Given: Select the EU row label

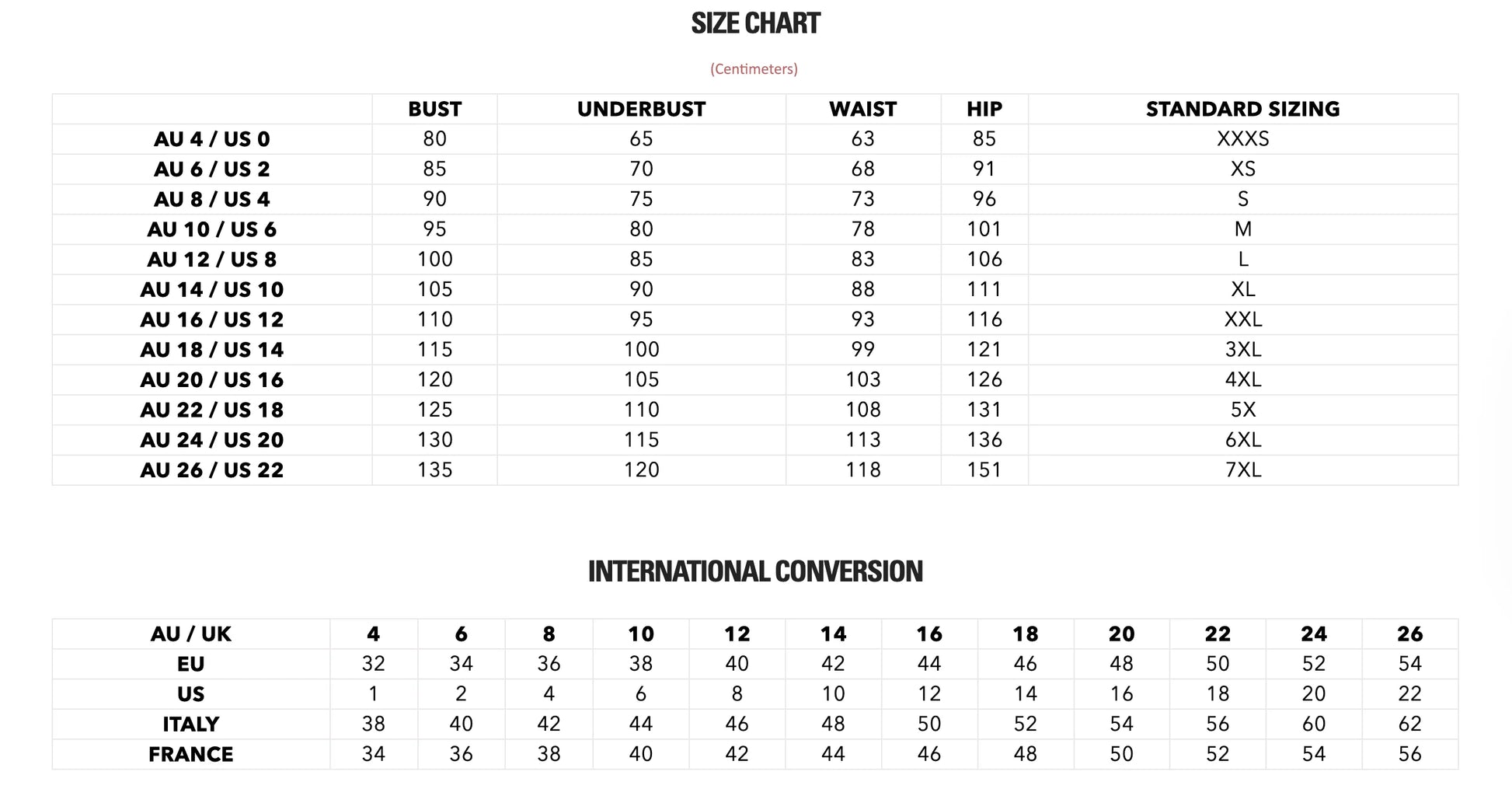Looking at the screenshot, I should click(x=190, y=665).
